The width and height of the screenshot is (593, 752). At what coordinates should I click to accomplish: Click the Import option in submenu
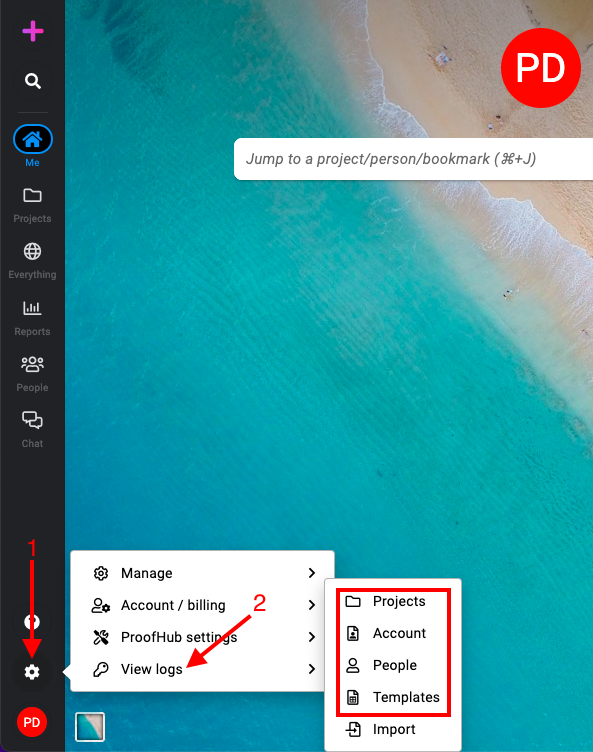pyautogui.click(x=393, y=729)
